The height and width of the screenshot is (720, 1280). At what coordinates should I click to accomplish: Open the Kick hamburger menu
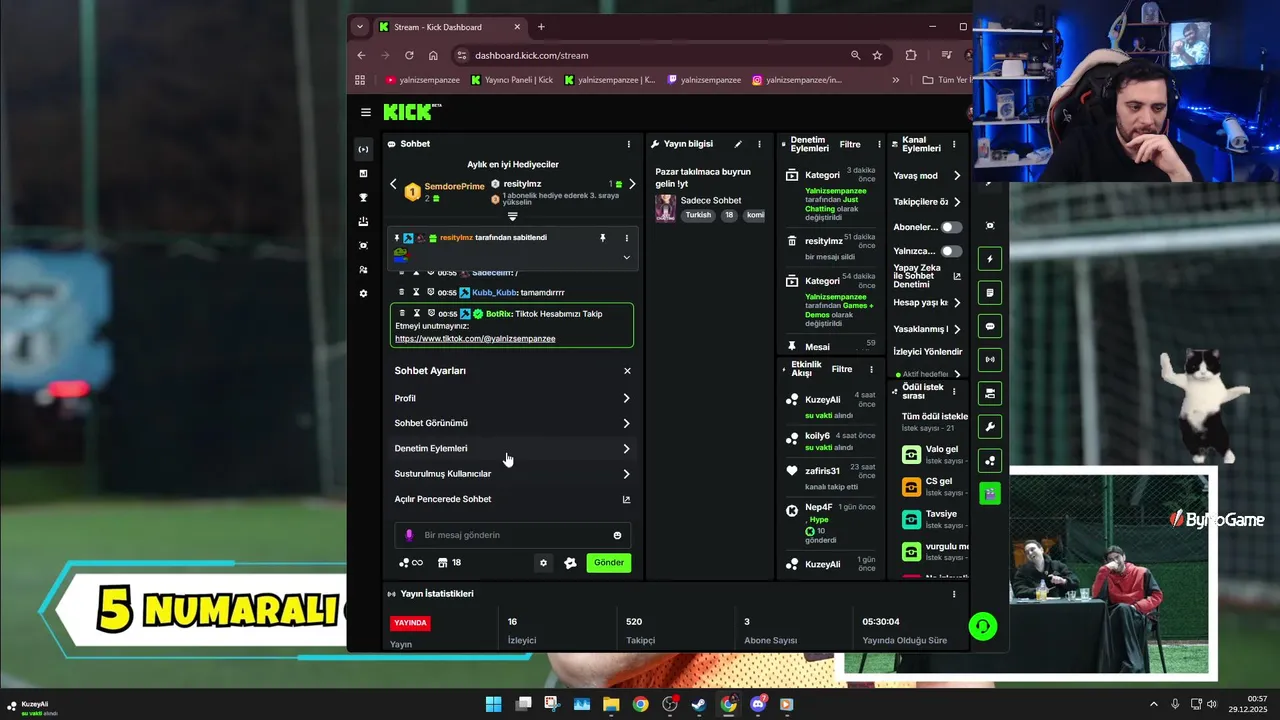point(366,112)
